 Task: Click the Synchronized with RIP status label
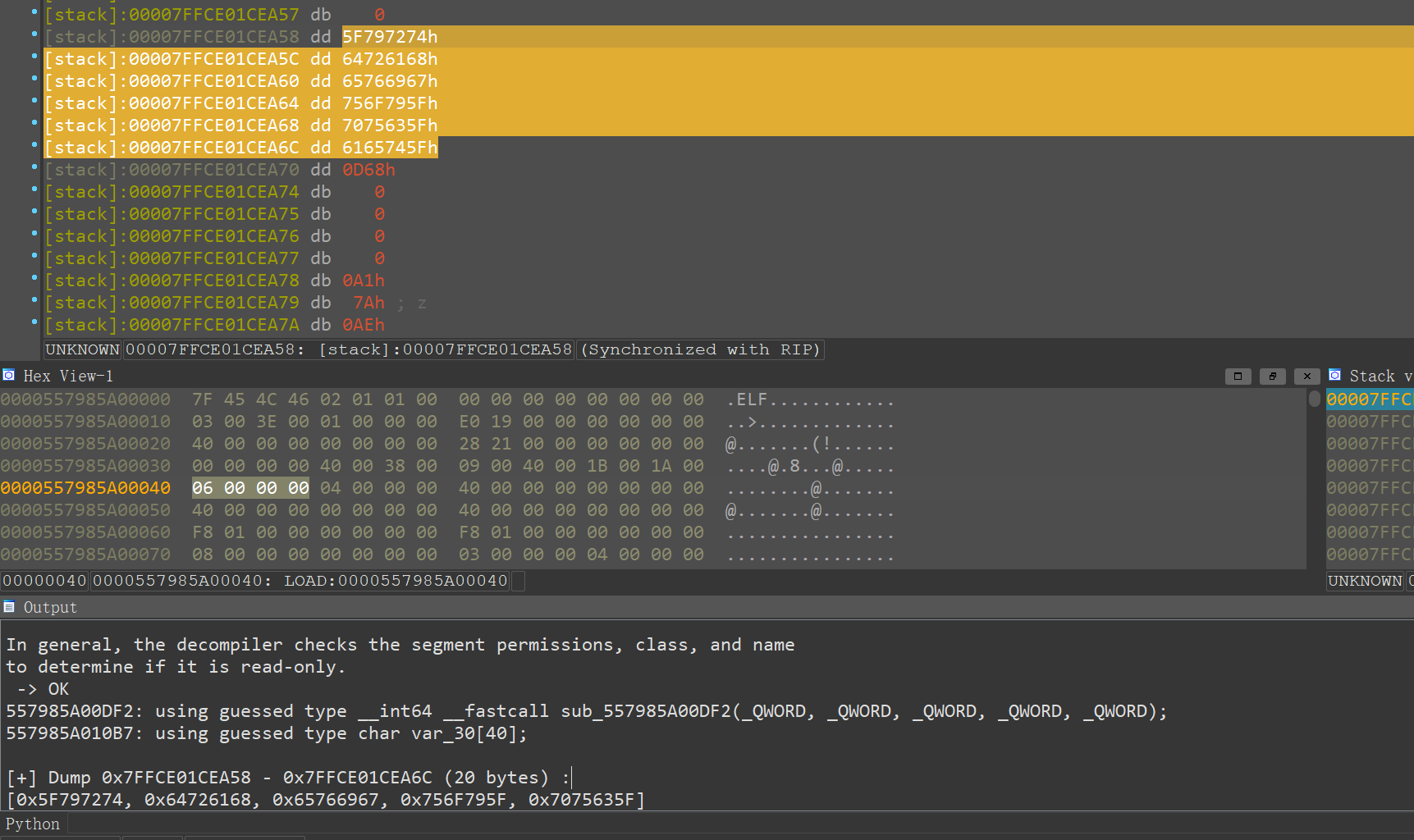700,349
